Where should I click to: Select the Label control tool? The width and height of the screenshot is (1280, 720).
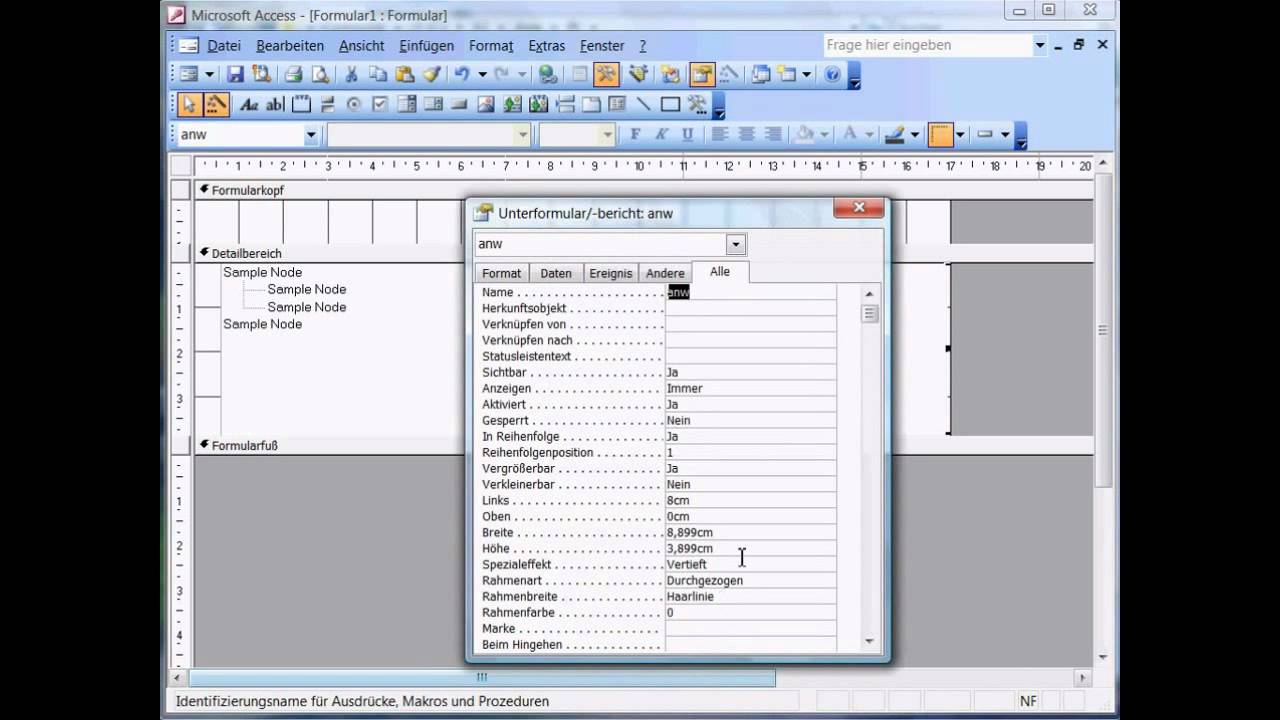click(249, 104)
